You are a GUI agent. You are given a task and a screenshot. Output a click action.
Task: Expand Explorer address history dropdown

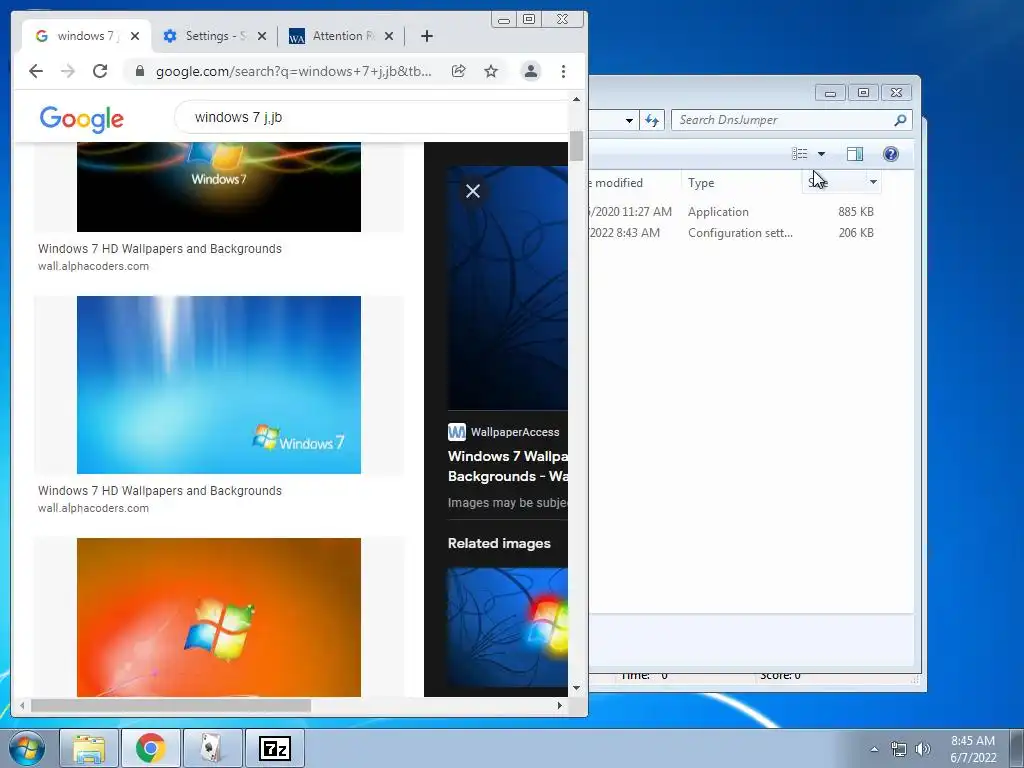[629, 120]
